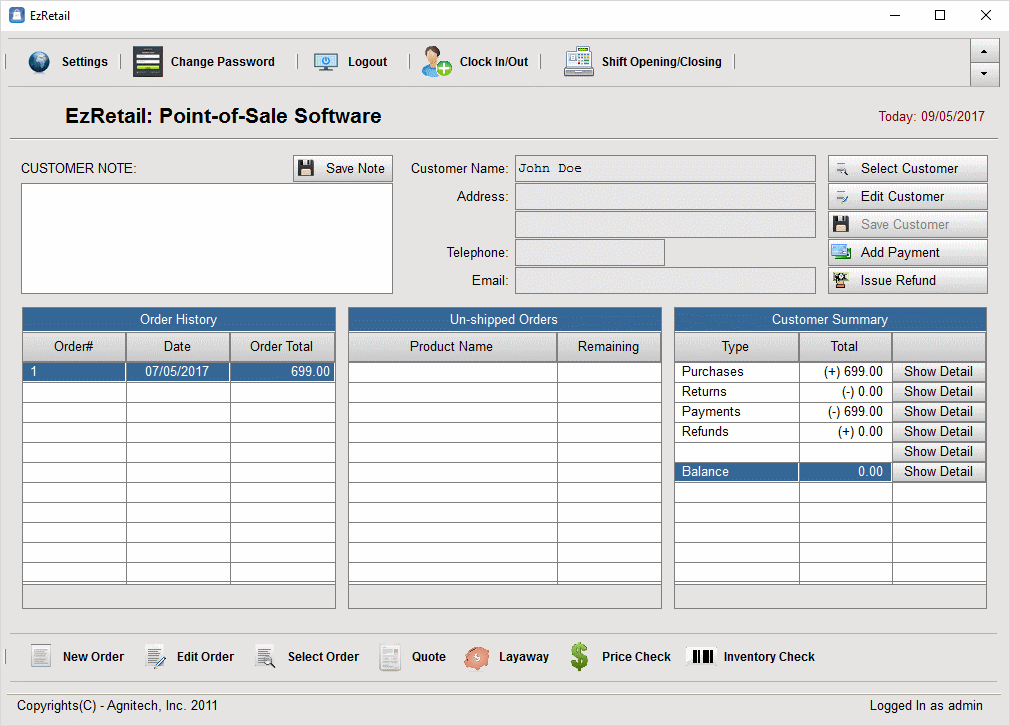Click the Save Note button
This screenshot has height=726, width=1010.
tap(343, 168)
